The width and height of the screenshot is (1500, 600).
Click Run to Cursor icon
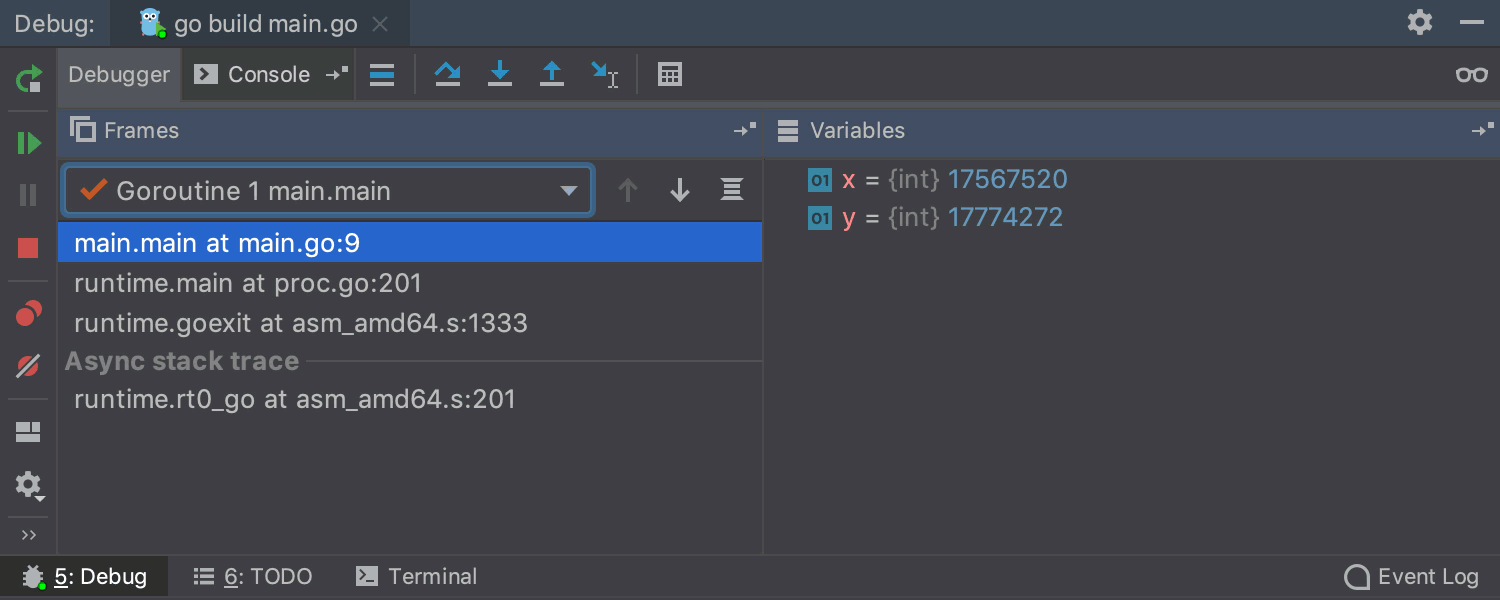click(604, 74)
